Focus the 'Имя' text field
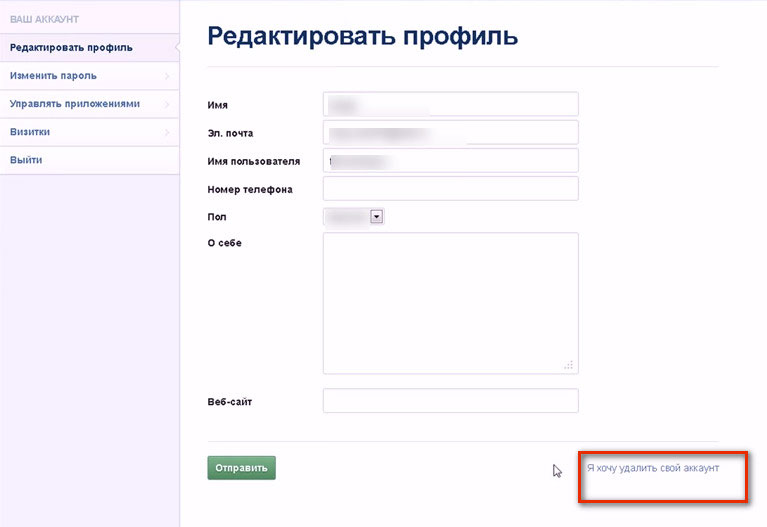Screen dimensions: 767x527 coord(451,104)
